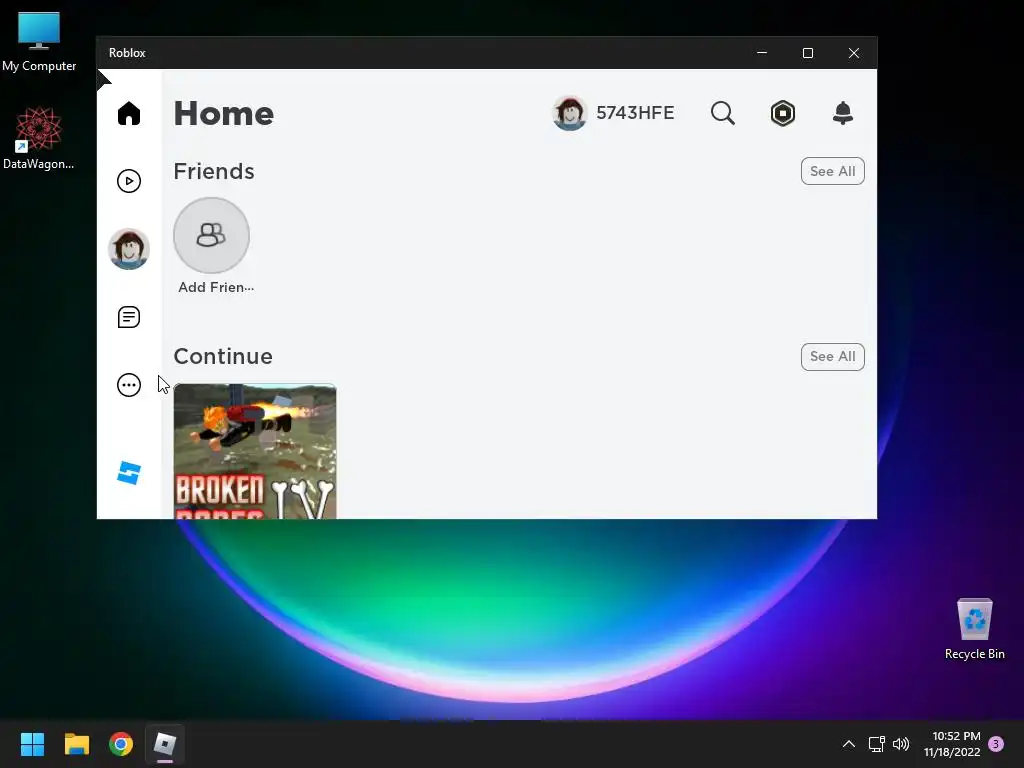1024x768 pixels.
Task: Click the Friends section heading
Action: (x=214, y=171)
